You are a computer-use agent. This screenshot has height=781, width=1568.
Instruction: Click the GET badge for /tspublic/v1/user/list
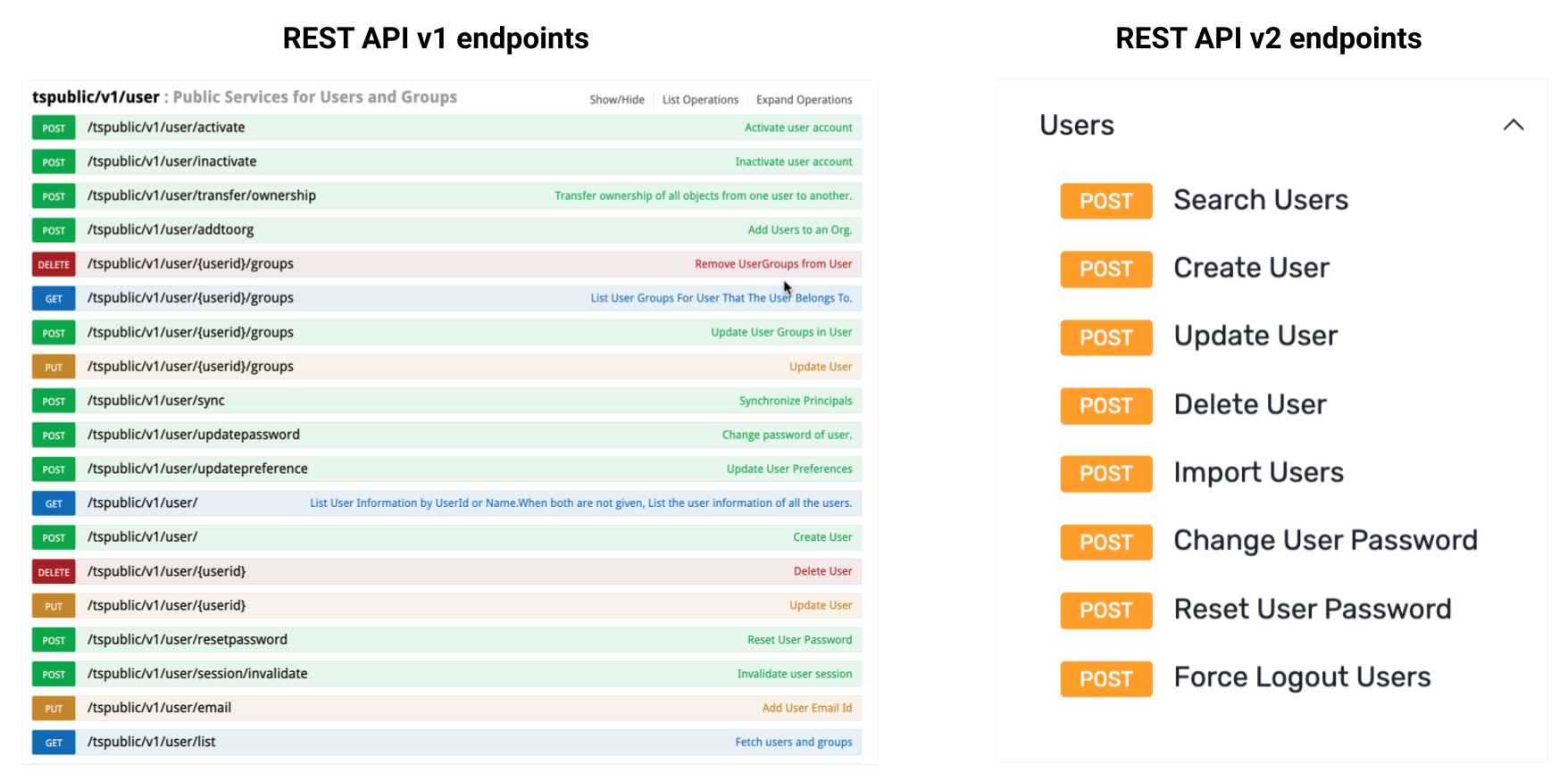click(x=54, y=743)
